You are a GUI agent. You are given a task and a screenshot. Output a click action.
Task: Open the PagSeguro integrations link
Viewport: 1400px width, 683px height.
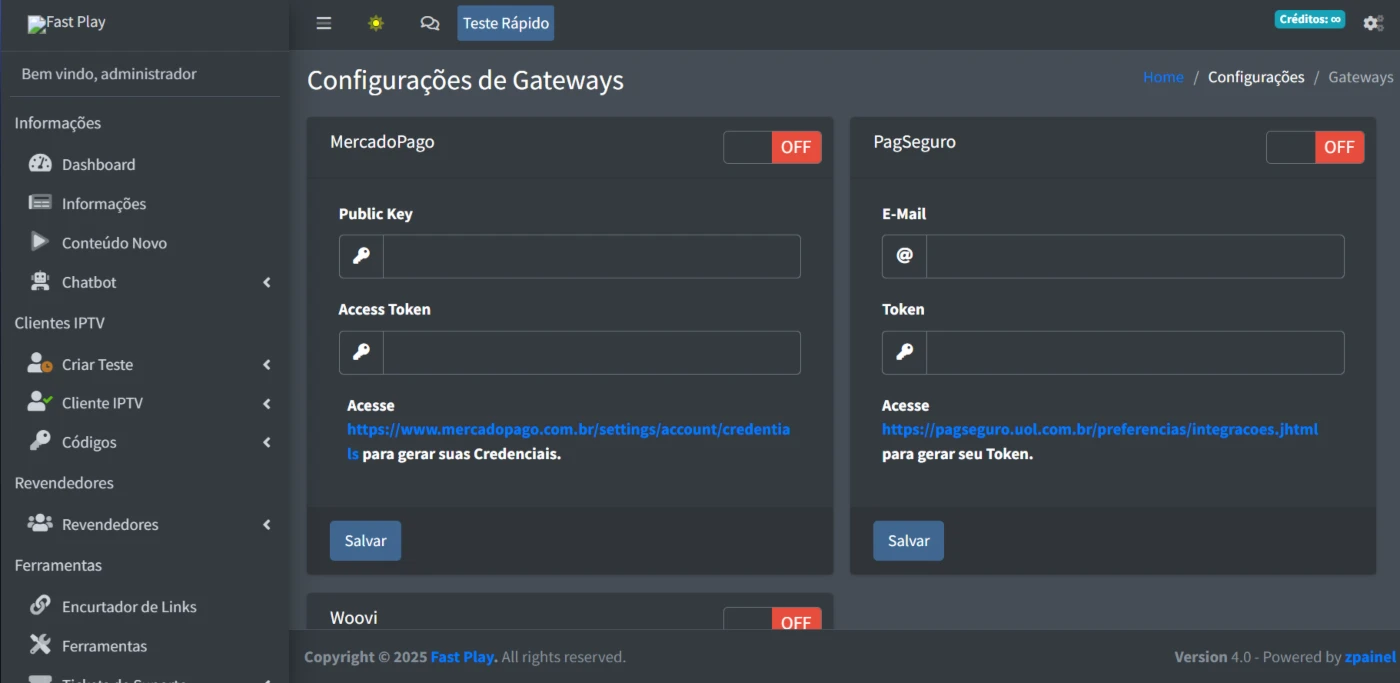1099,429
